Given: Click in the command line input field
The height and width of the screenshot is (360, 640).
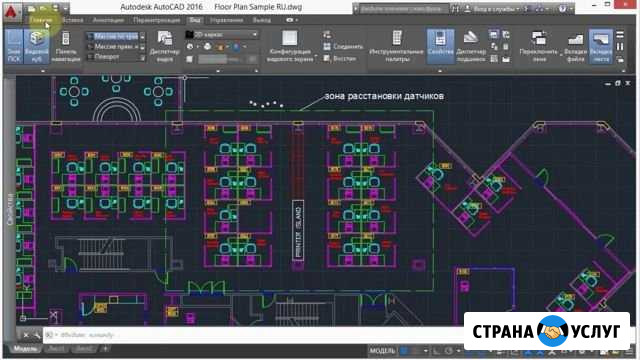Looking at the screenshot, I should 253,335.
